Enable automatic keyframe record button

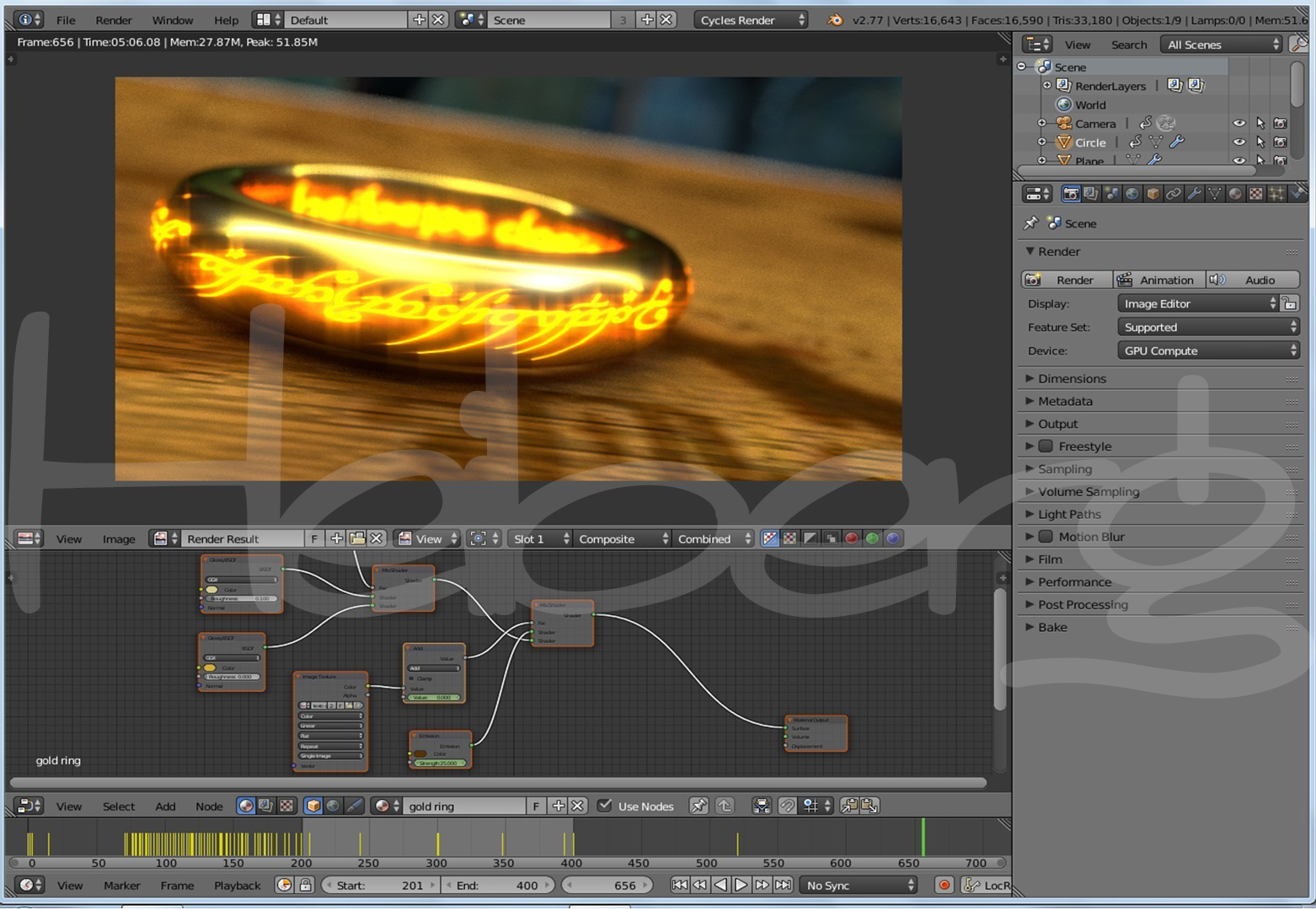click(x=944, y=885)
